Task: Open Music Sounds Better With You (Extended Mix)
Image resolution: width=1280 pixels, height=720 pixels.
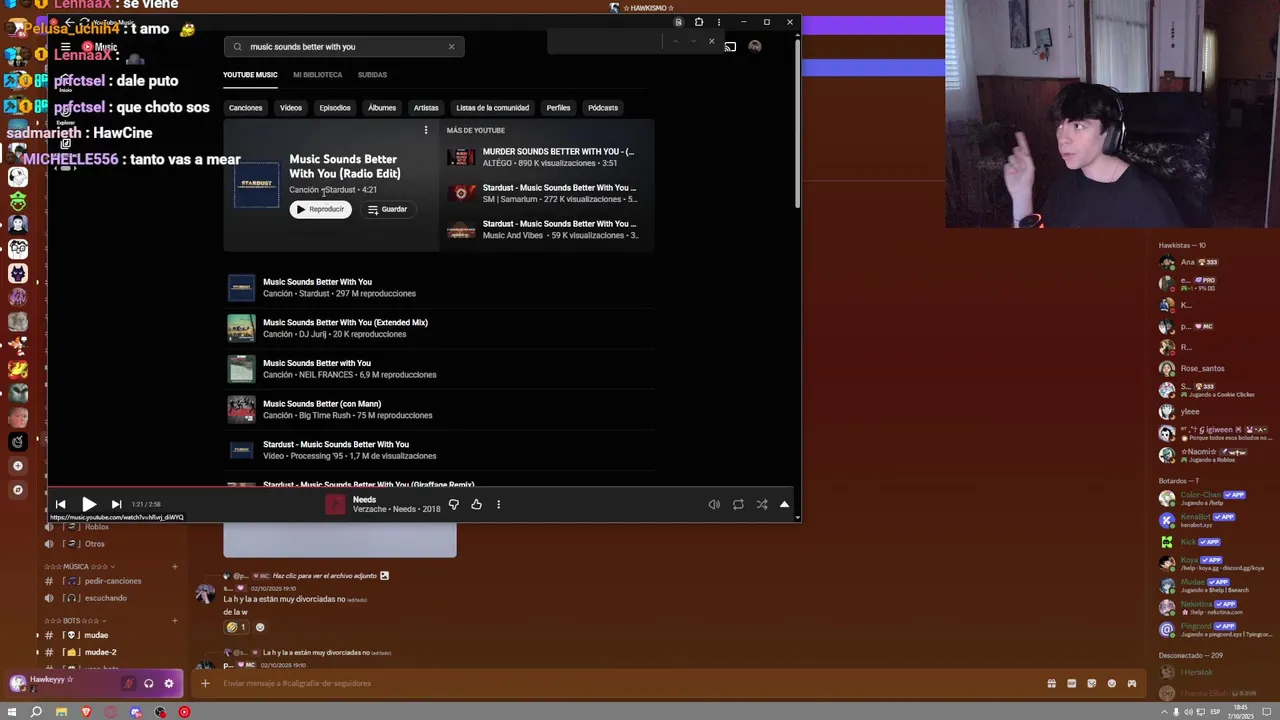Action: 440,328
